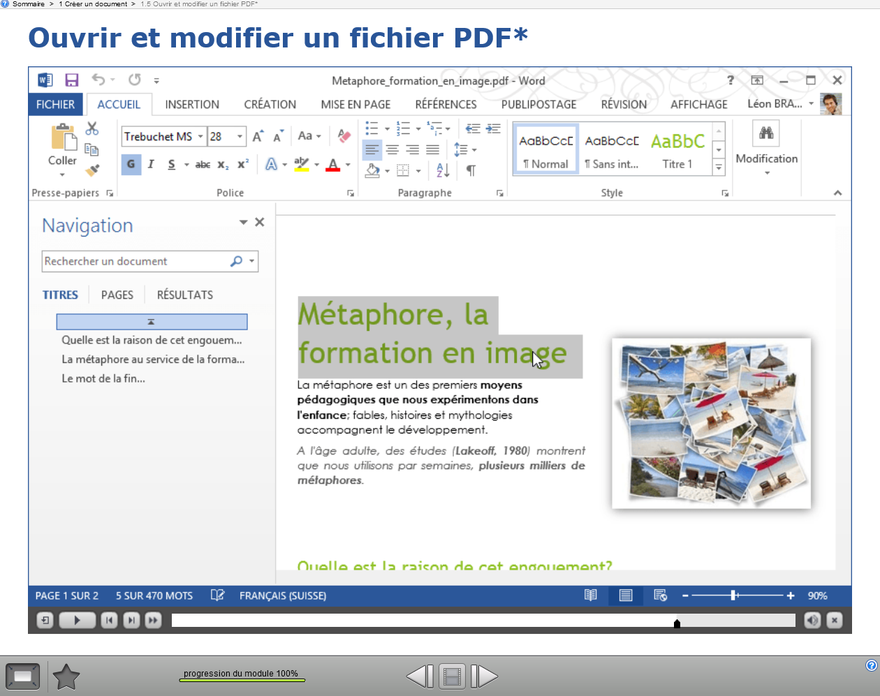Apply the Titre 1 style
Screen dimensions: 880x696
pos(677,149)
